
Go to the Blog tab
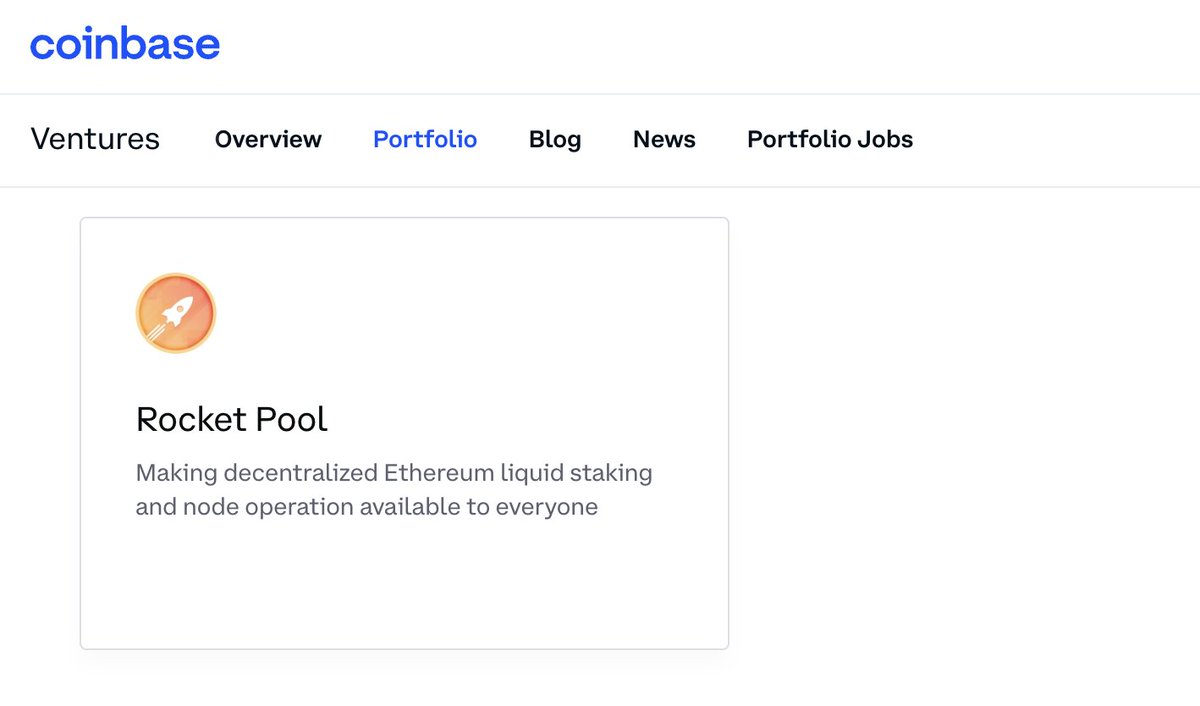[x=555, y=140]
